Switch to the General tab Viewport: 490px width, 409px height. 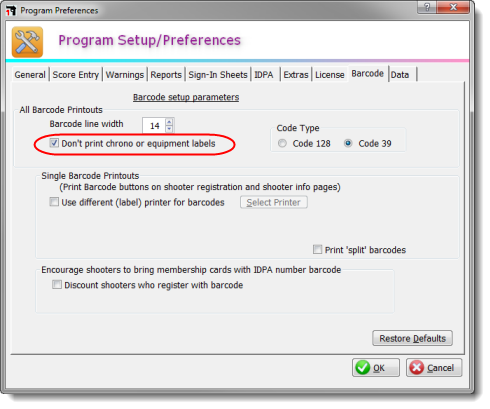pos(30,75)
